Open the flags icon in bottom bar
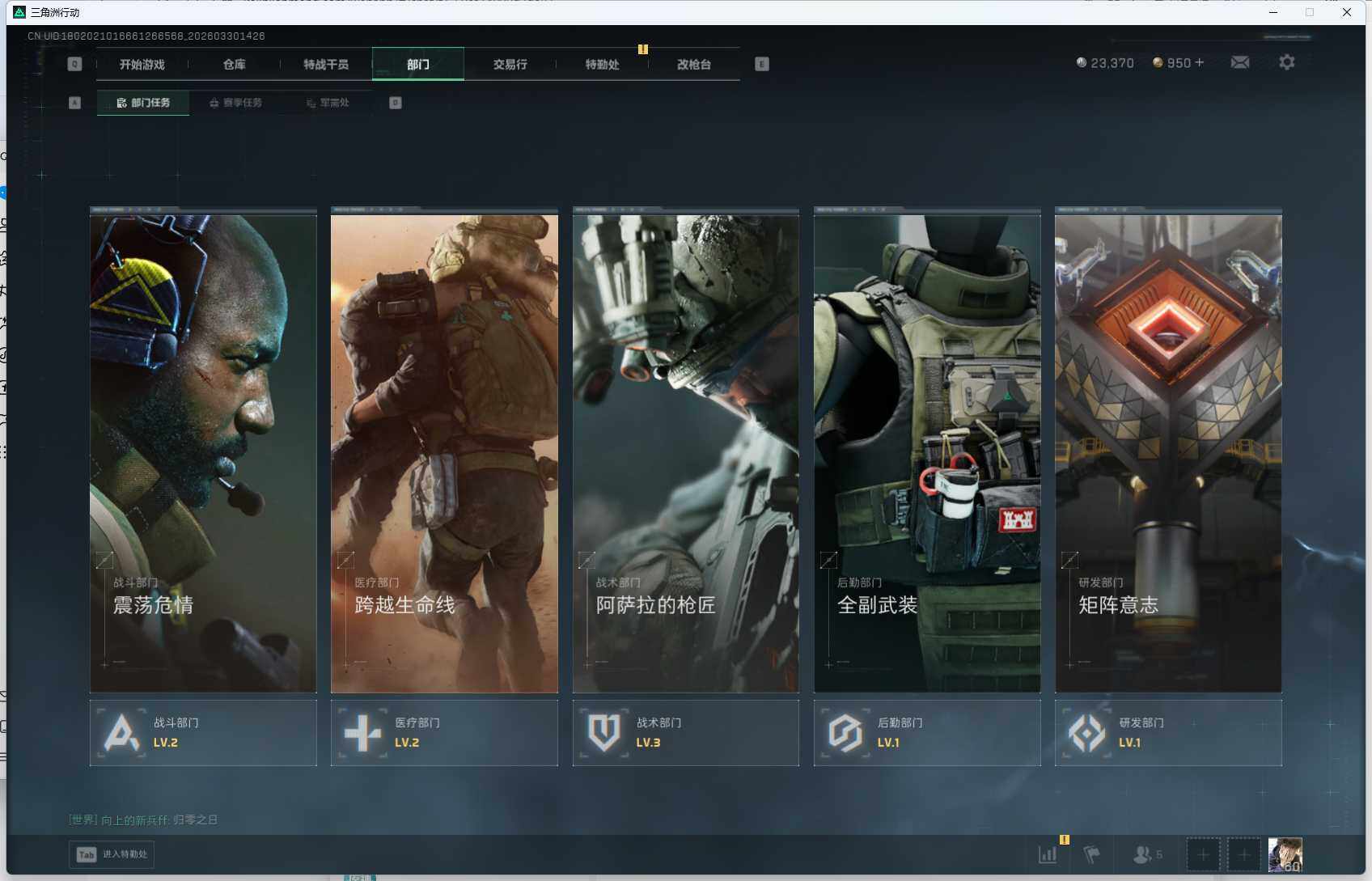The image size is (1372, 881). (1092, 854)
